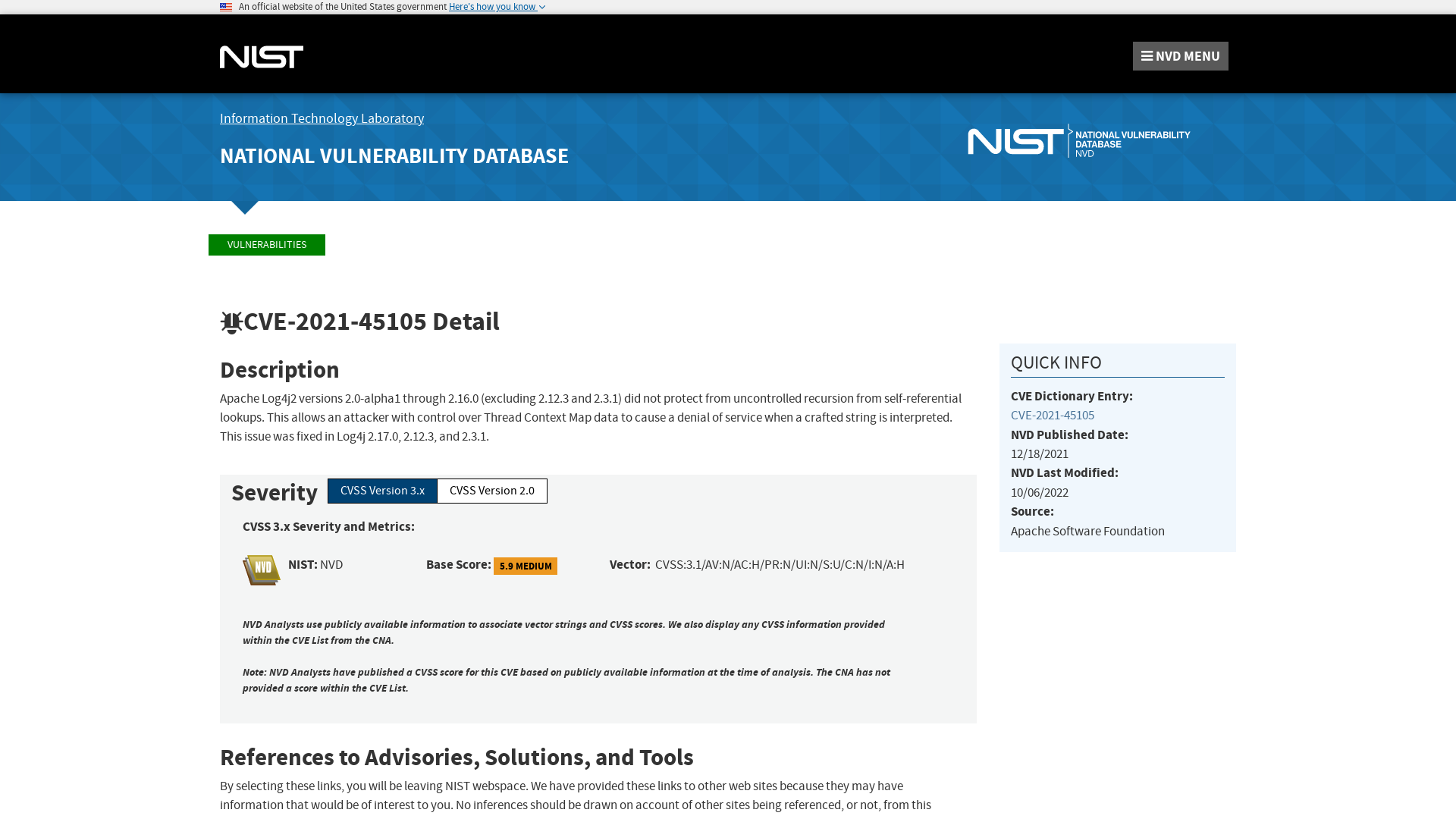
Task: Click the US flag icon
Action: point(226,7)
